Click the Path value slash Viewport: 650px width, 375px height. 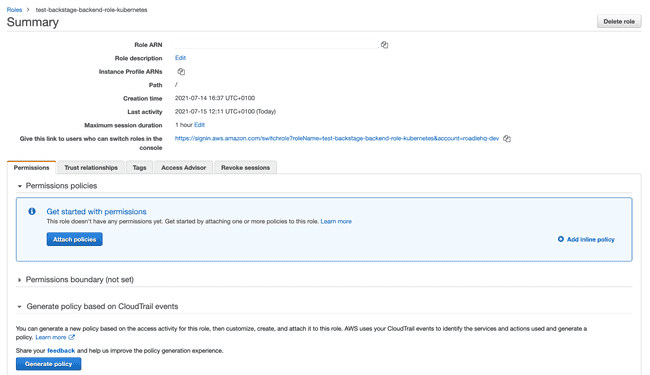176,85
